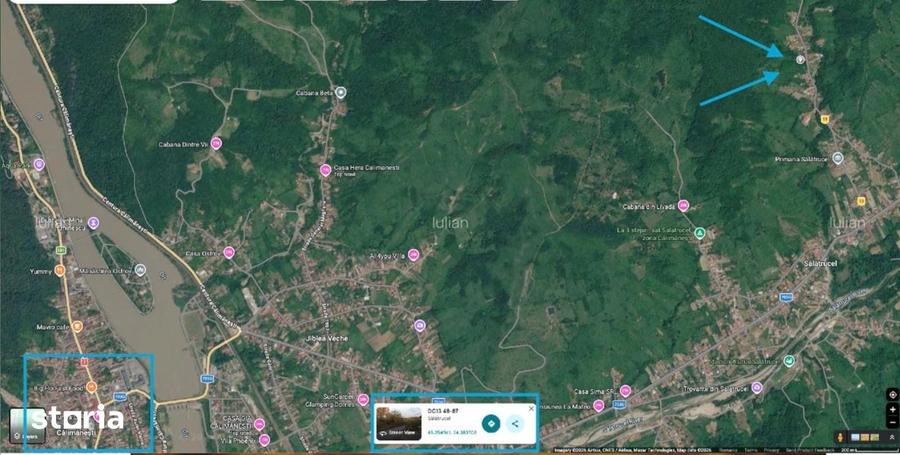This screenshot has height=455, width=900.
Task: Select the Street View pegman
Action: pyautogui.click(x=840, y=437)
